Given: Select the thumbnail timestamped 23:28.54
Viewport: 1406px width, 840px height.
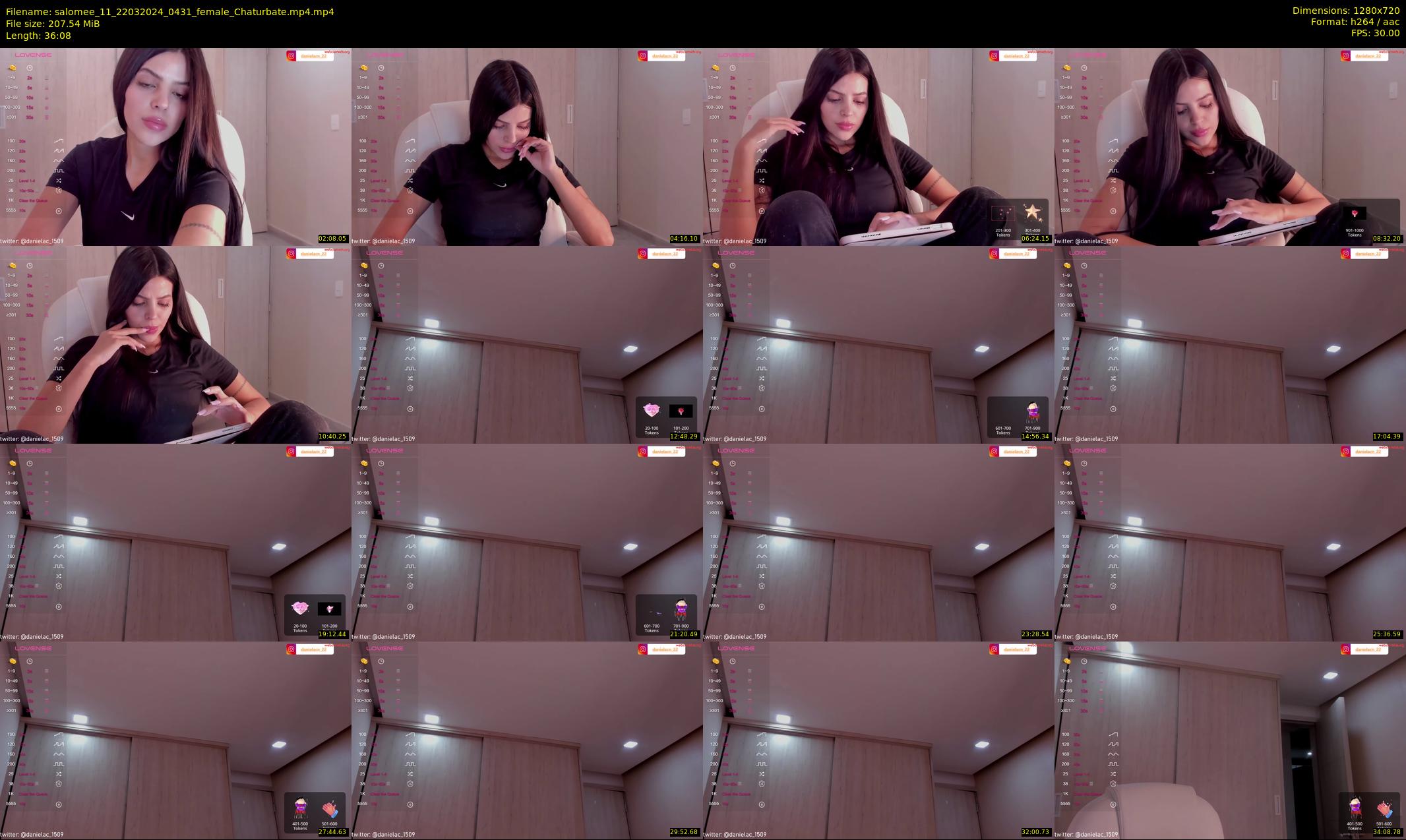Looking at the screenshot, I should [878, 542].
